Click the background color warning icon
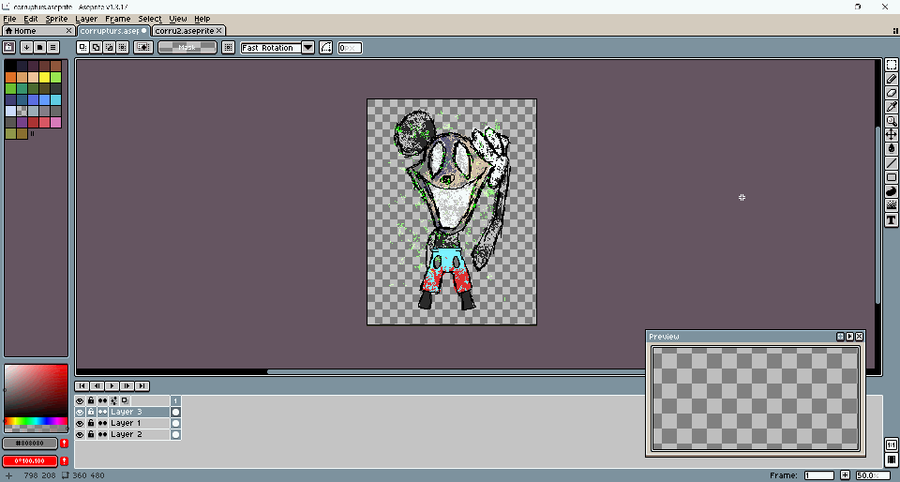This screenshot has height=482, width=900. [64, 461]
